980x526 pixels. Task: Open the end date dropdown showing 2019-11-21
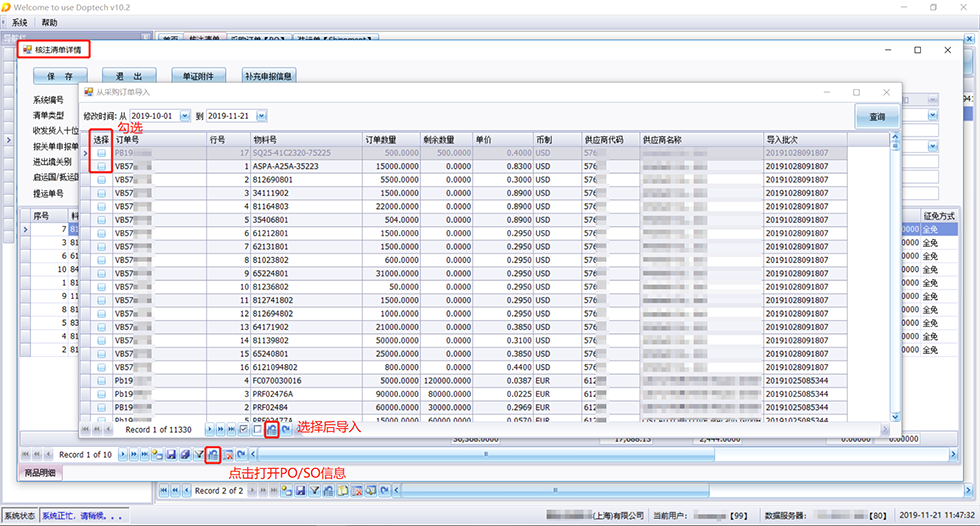click(x=260, y=116)
